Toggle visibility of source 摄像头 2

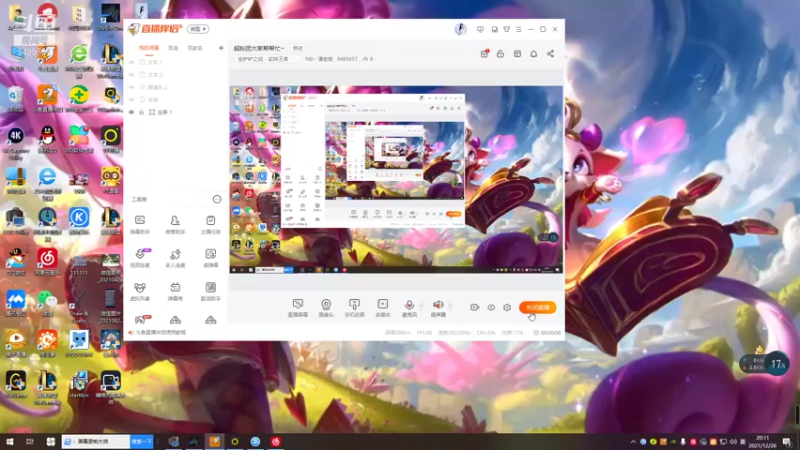132,87
